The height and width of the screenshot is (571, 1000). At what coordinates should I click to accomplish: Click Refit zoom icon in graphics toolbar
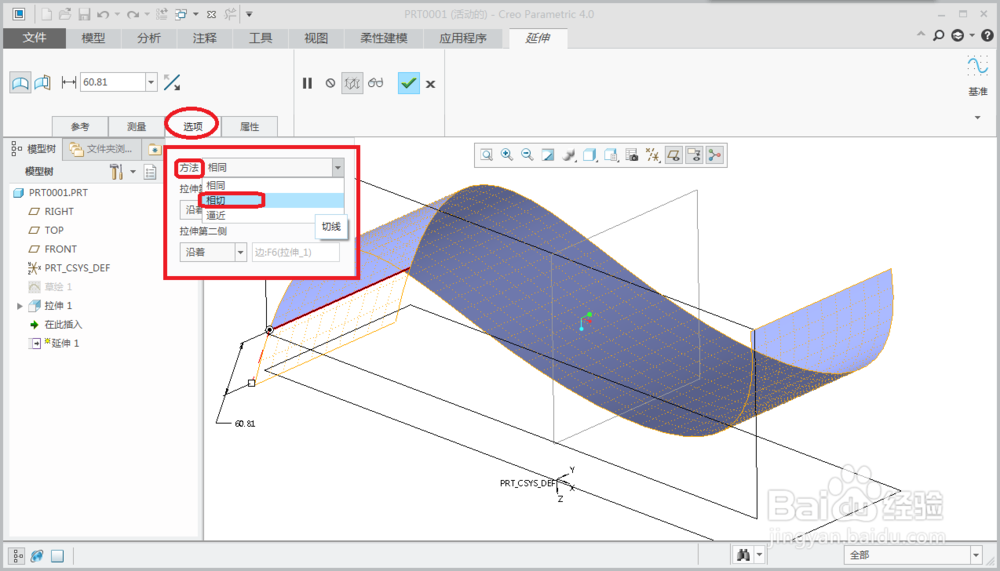click(487, 155)
